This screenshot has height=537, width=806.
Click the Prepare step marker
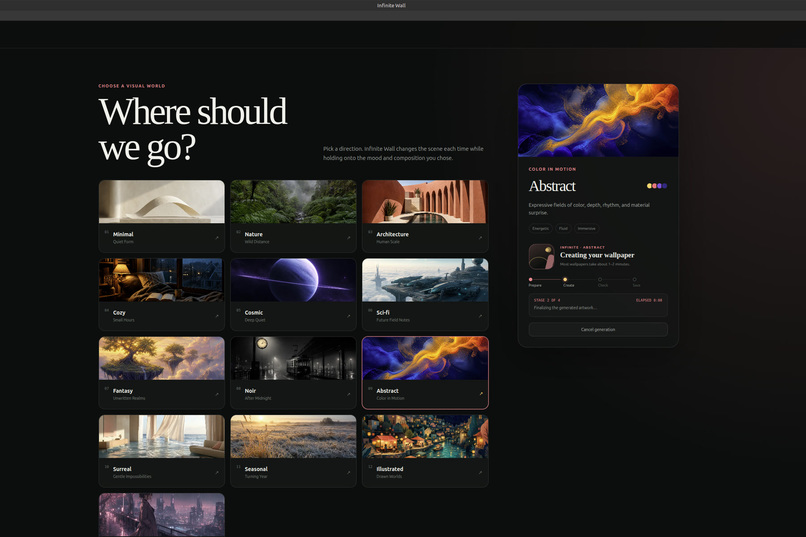[x=530, y=280]
